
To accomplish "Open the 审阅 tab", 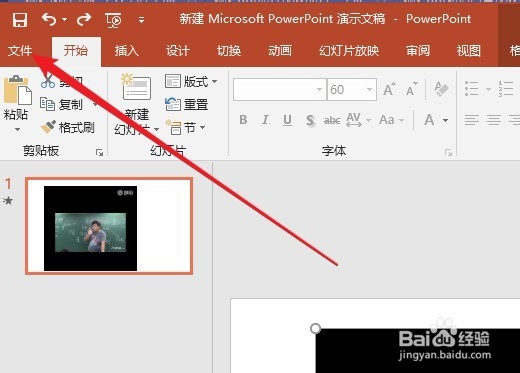I will pos(418,51).
